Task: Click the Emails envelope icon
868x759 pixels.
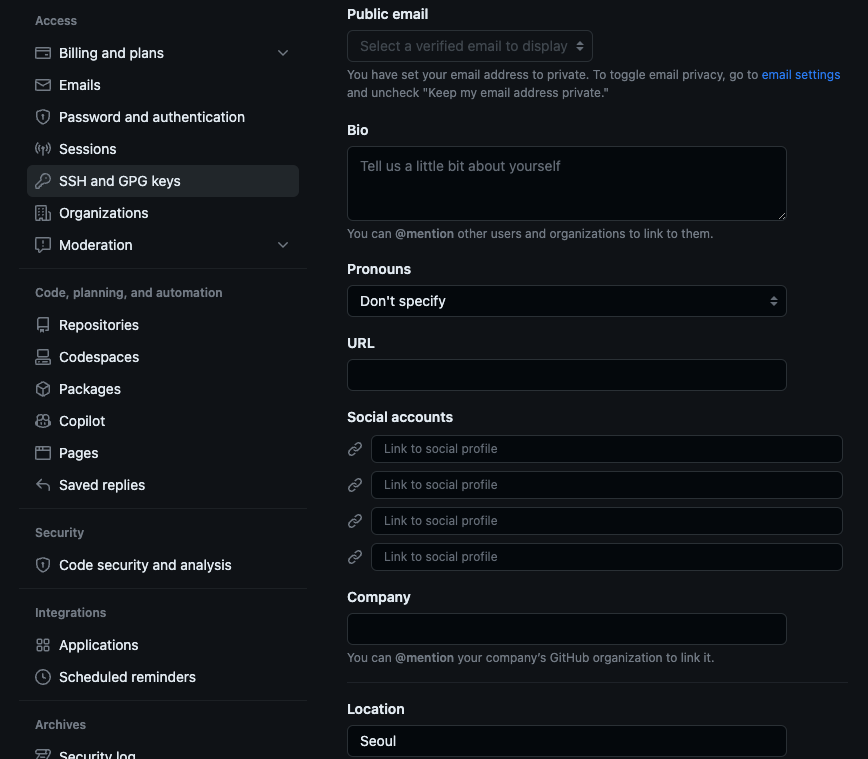Action: [x=43, y=85]
